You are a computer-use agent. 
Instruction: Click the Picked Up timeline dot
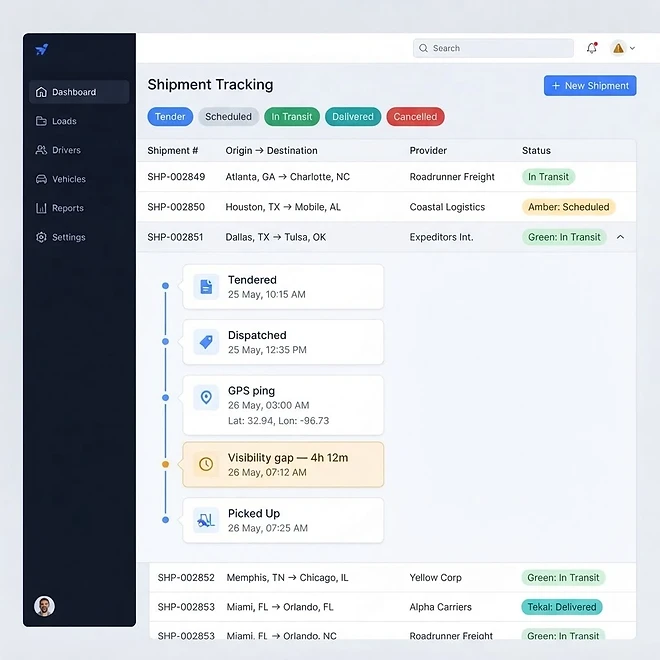point(165,520)
